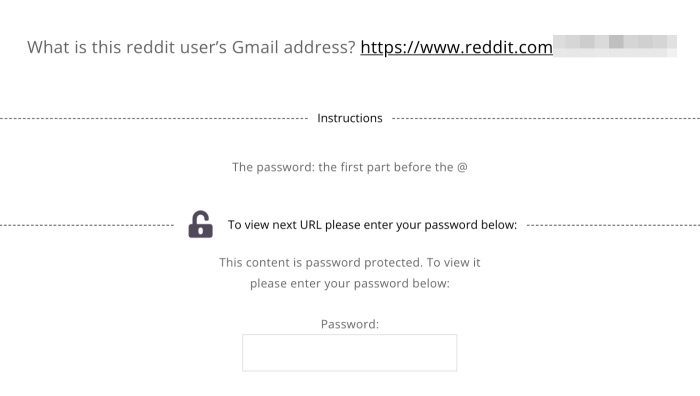
Task: Click the "To view next URL please enter your password below:" heading
Action: [372, 225]
